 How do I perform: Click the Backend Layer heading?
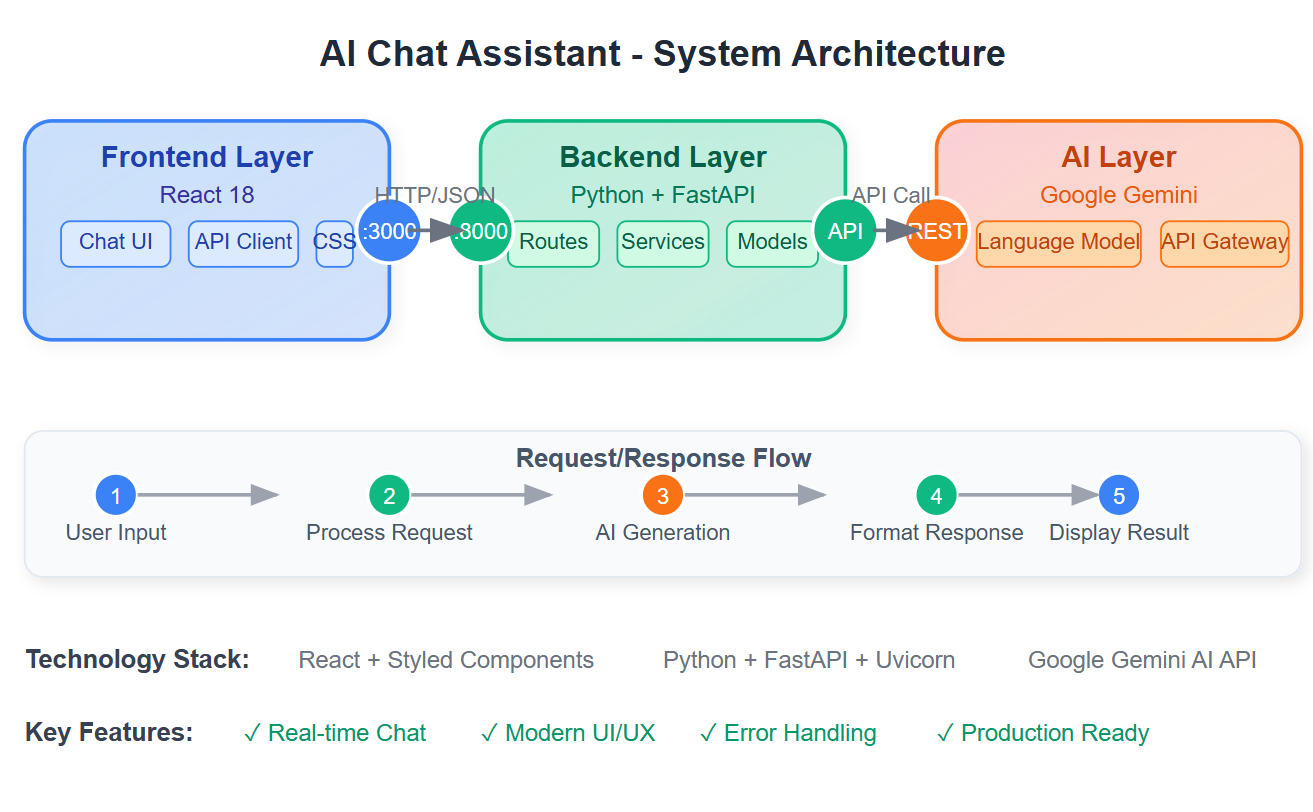tap(663, 158)
